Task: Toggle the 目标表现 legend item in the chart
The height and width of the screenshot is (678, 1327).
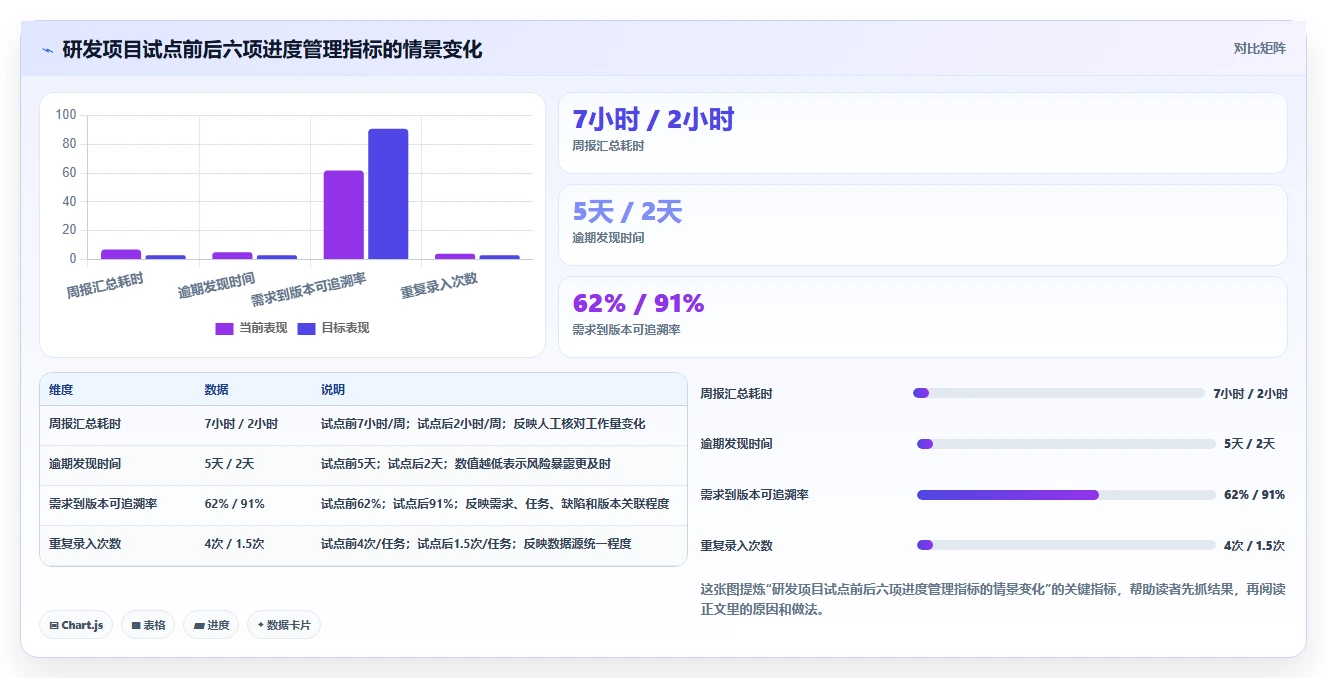Action: click(x=333, y=328)
